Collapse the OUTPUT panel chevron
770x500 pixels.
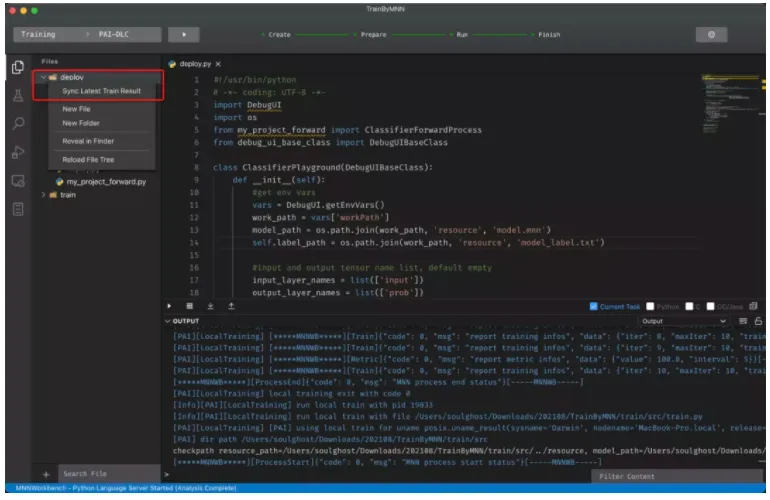tap(167, 321)
